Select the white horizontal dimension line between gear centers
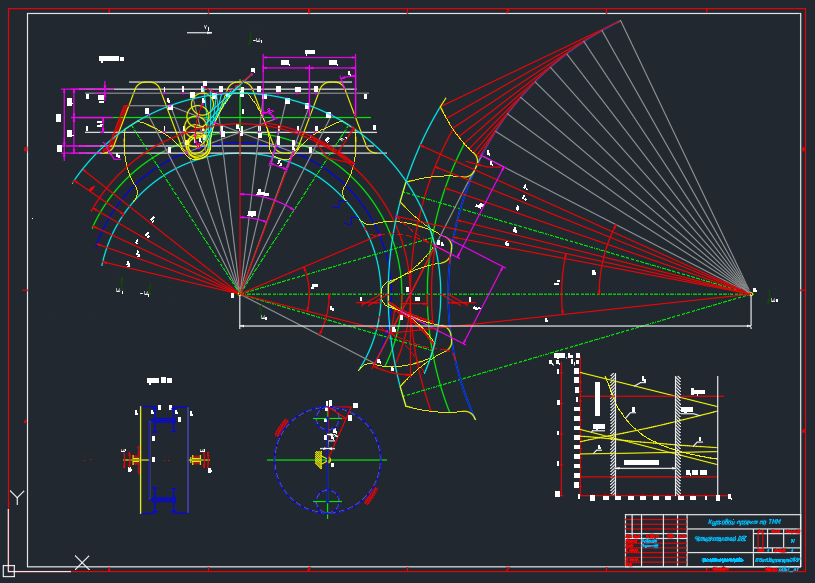The height and width of the screenshot is (583, 815). click(x=495, y=325)
